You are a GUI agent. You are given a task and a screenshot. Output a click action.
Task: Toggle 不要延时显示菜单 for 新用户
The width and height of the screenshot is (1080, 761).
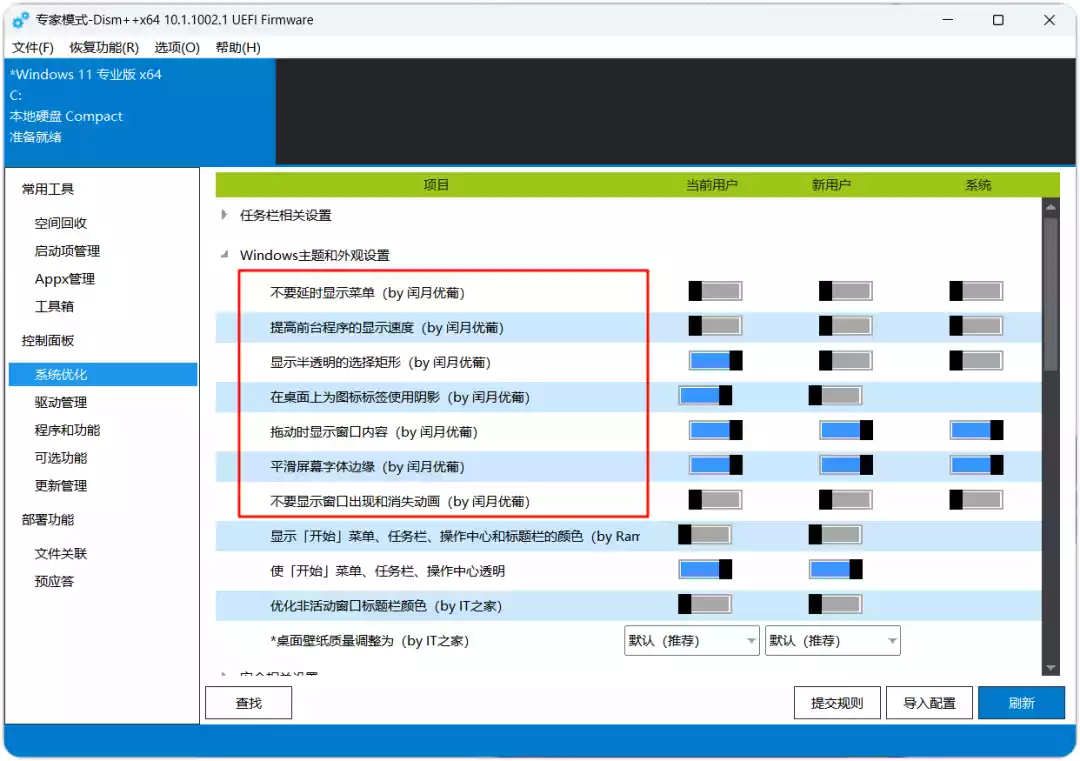[845, 291]
